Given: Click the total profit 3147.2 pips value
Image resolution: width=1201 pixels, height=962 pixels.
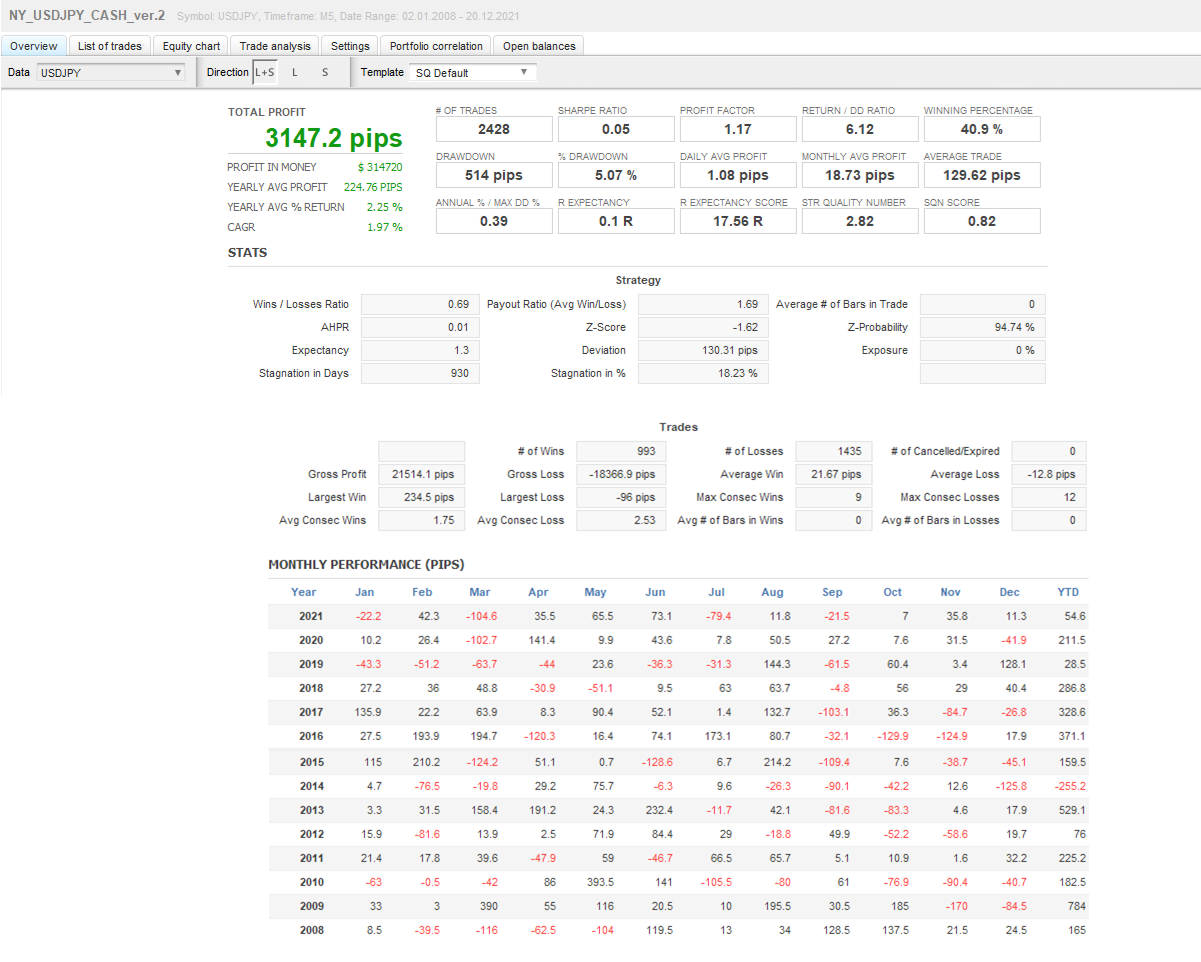Looking at the screenshot, I should 334,138.
